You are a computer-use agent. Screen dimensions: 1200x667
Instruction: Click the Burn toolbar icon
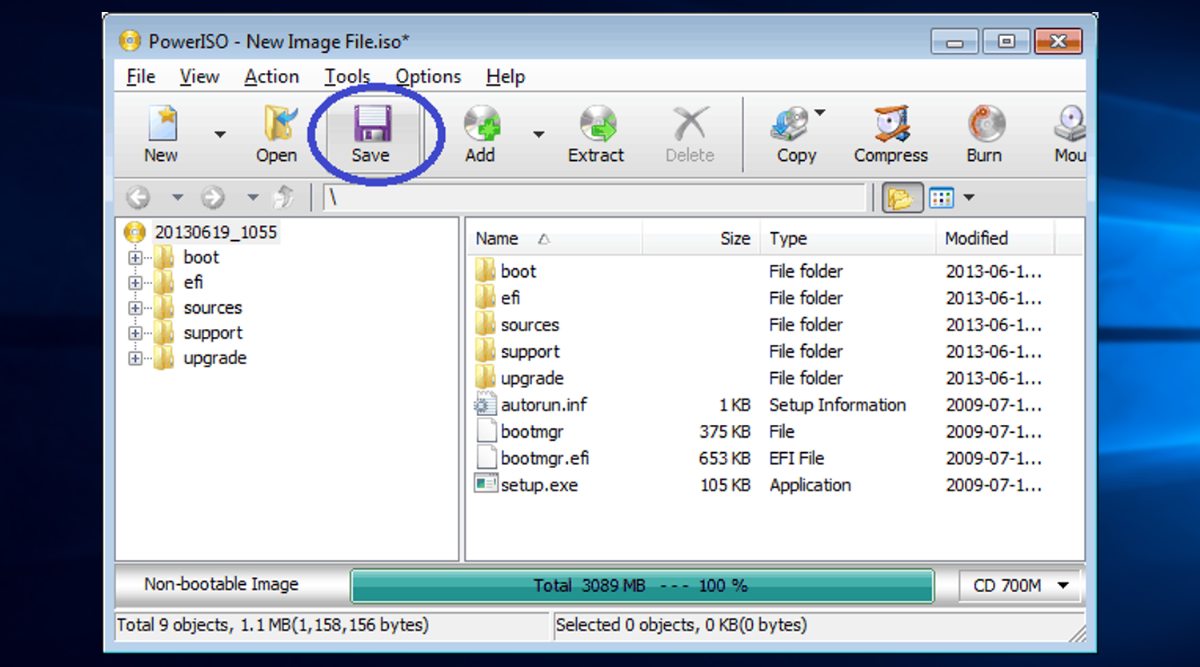(985, 134)
